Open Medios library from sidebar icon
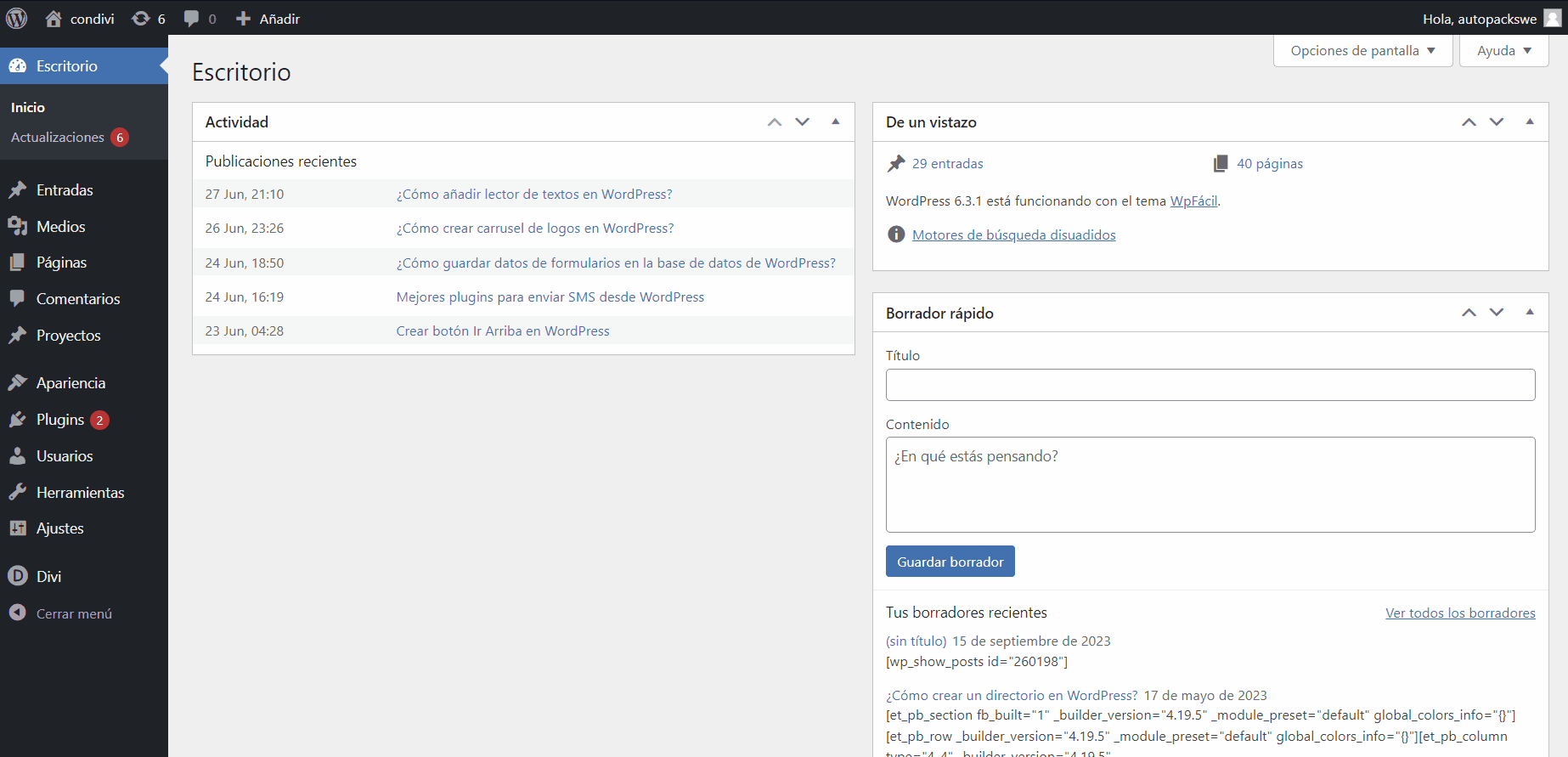This screenshot has height=757, width=1568. click(18, 226)
